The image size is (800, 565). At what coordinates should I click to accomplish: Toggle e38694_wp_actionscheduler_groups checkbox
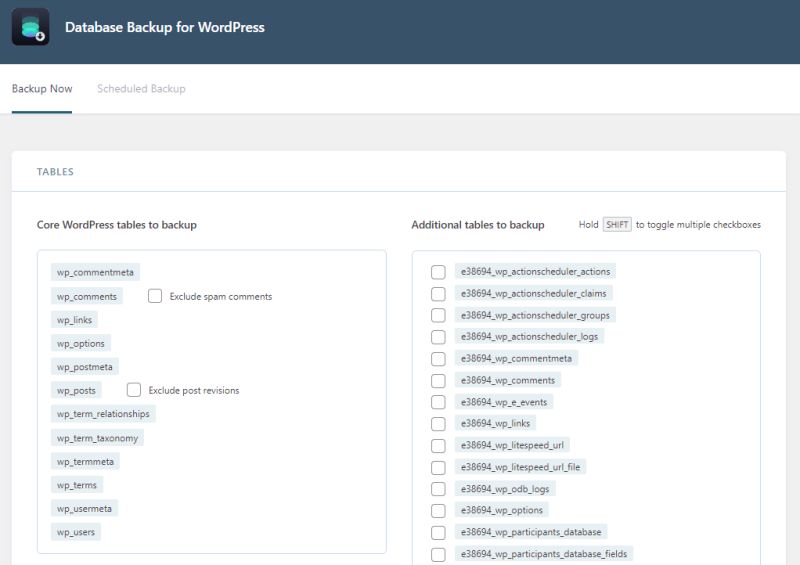438,315
